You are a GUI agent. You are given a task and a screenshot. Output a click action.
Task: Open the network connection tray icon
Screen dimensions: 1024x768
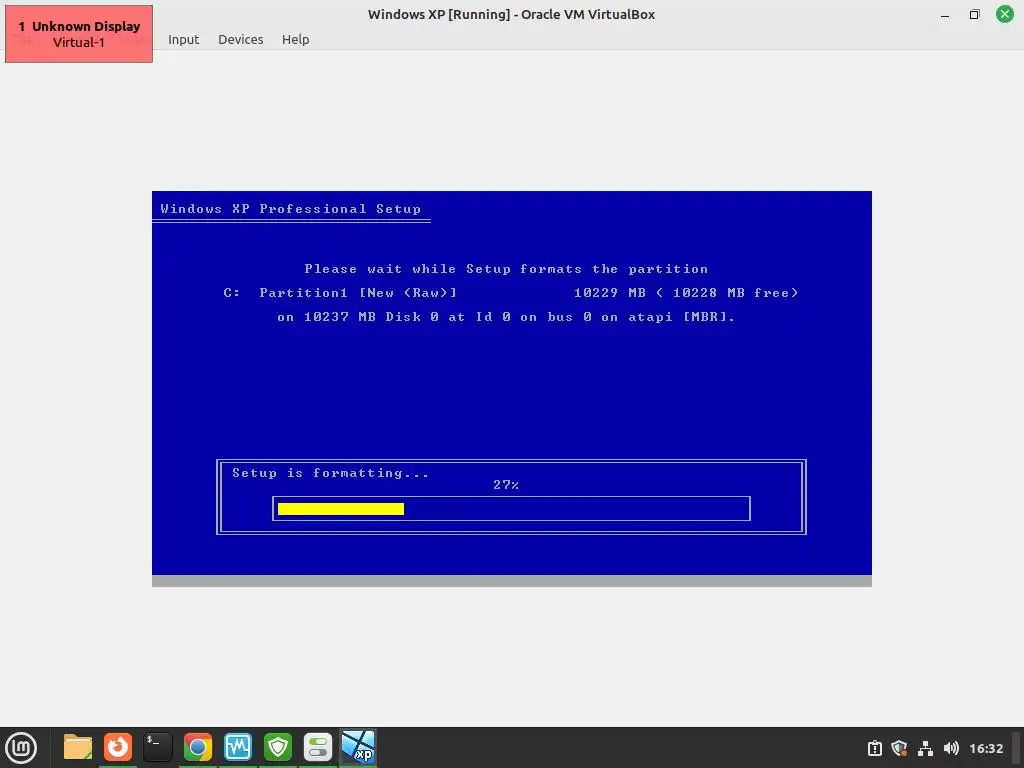click(925, 748)
